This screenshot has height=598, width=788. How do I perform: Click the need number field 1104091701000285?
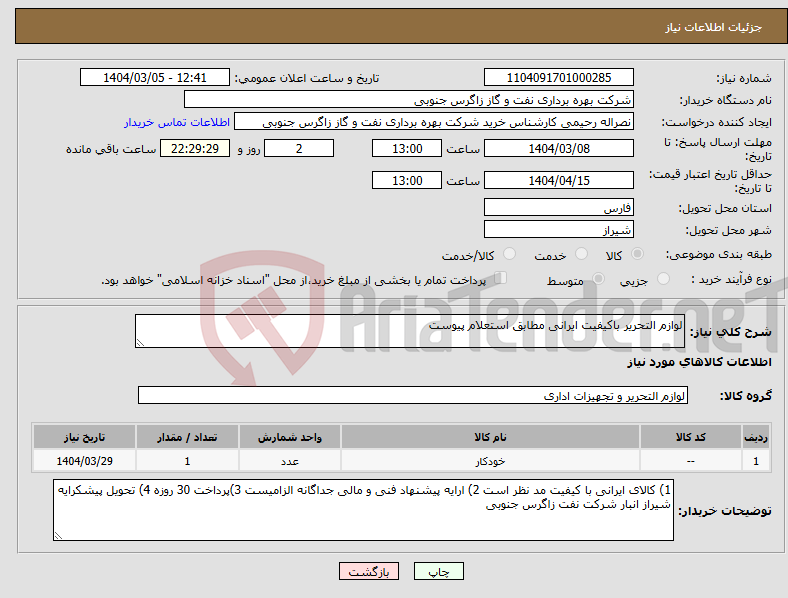point(558,77)
